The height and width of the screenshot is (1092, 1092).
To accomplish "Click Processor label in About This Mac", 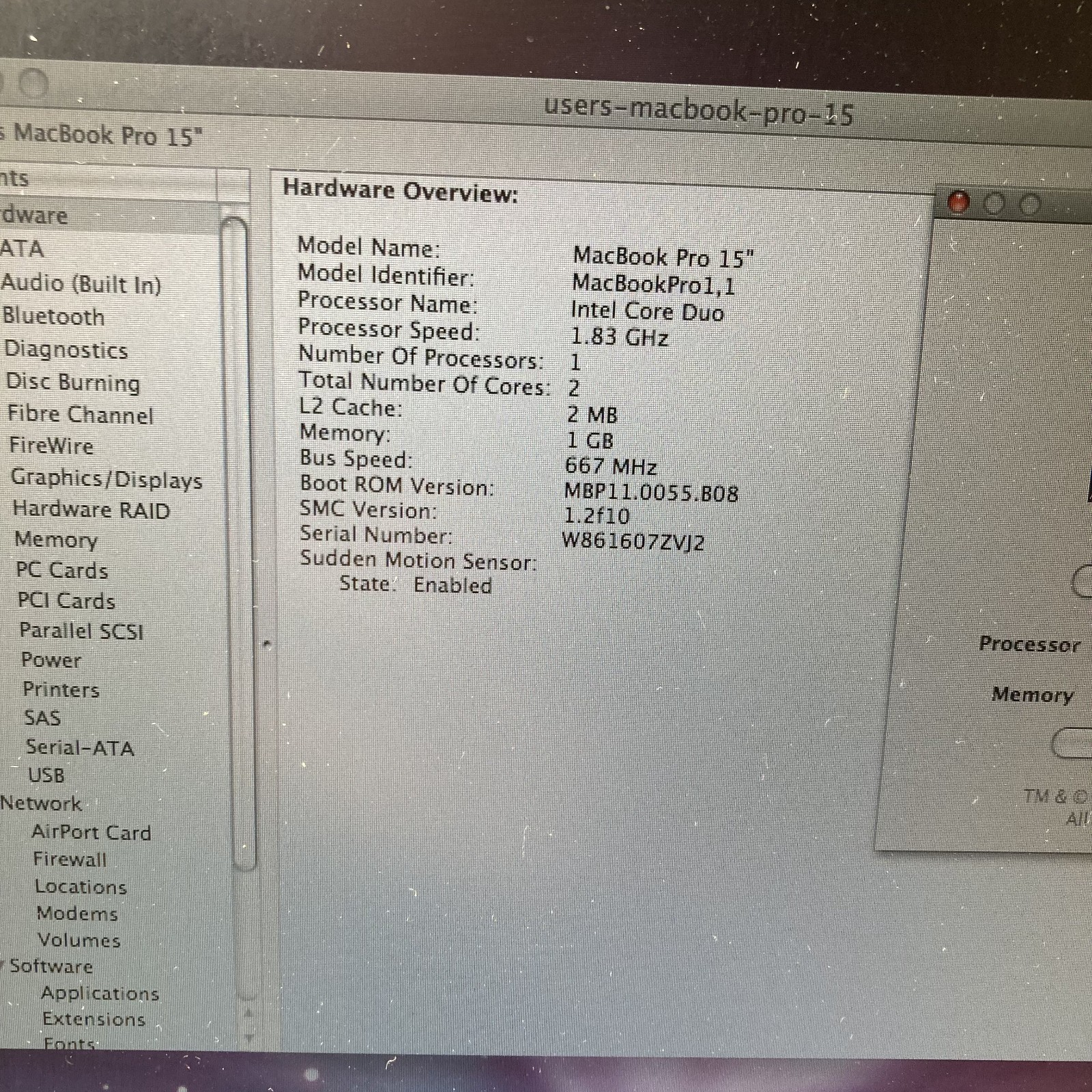I will point(1030,644).
